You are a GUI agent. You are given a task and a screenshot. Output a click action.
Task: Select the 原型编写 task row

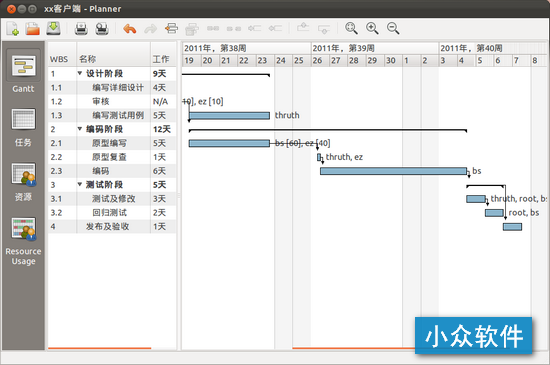(x=112, y=143)
